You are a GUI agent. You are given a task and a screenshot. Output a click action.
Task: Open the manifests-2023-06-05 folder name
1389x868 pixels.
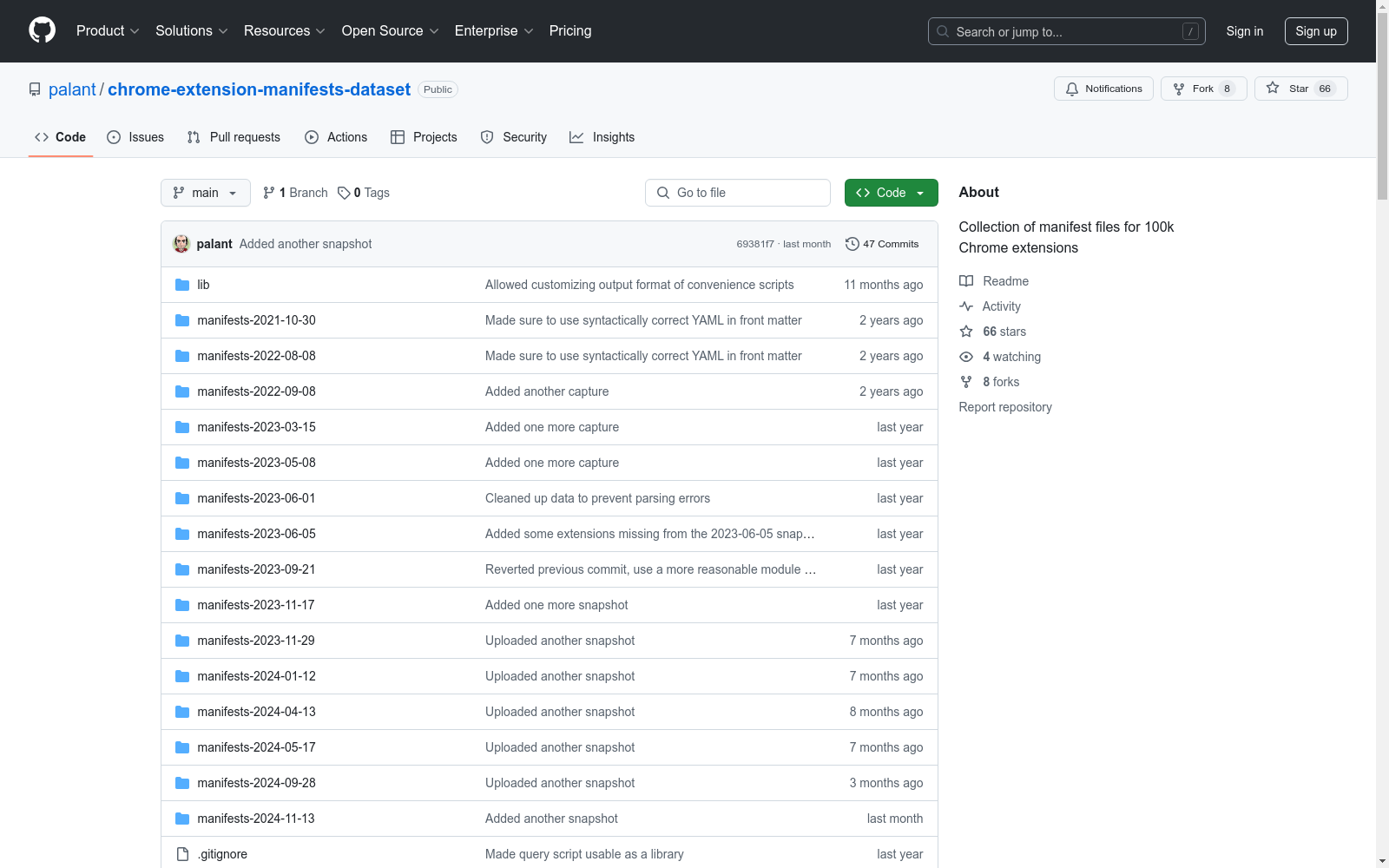[x=256, y=534]
